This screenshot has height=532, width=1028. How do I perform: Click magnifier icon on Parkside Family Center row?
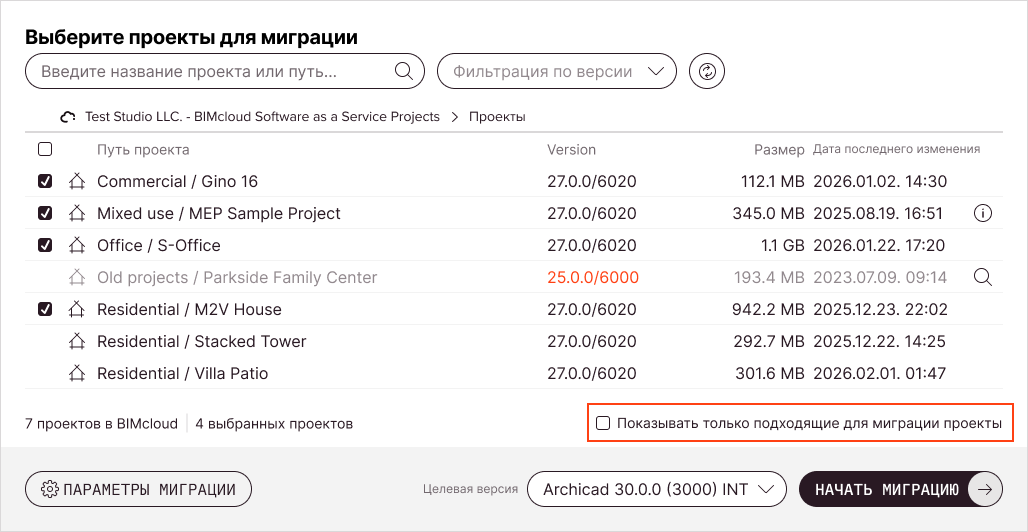point(983,277)
